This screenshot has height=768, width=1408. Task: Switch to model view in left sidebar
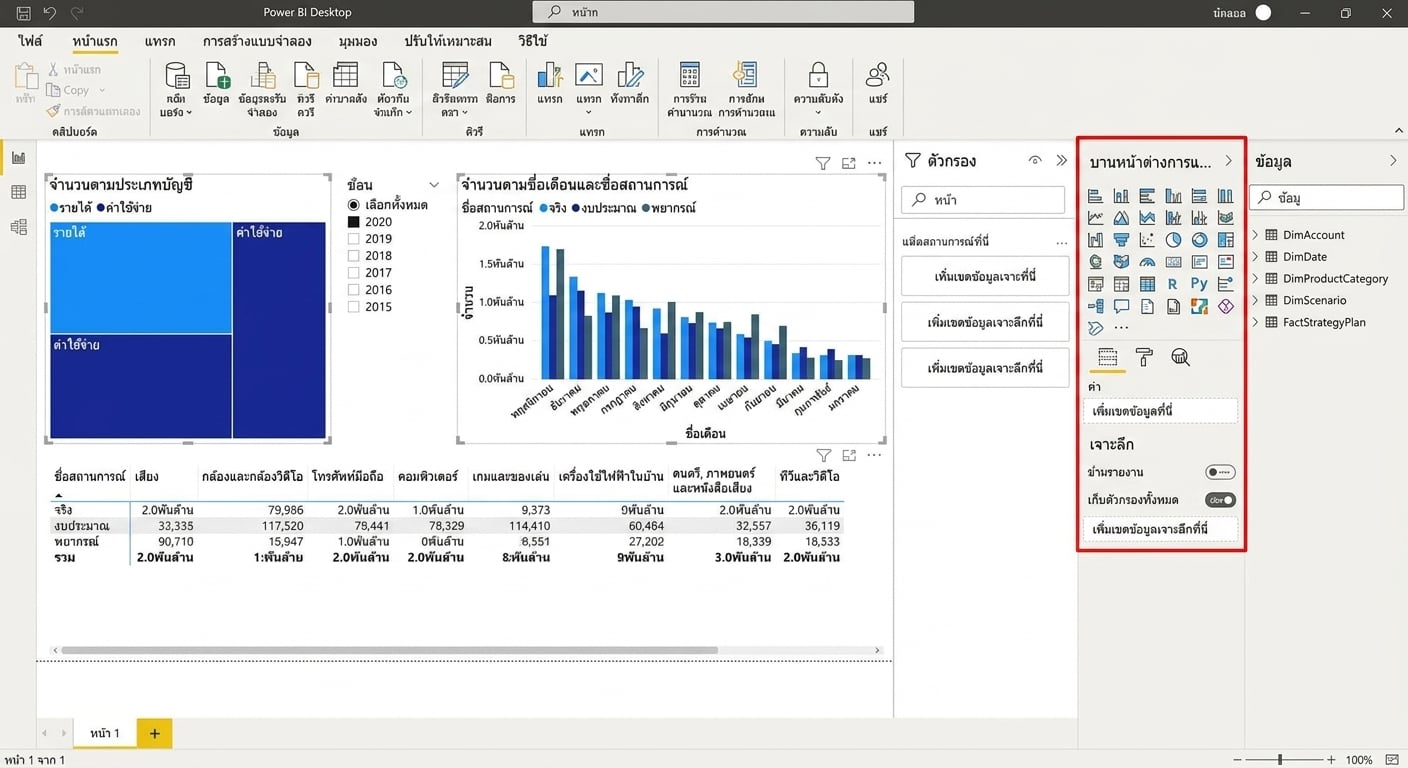(x=18, y=227)
